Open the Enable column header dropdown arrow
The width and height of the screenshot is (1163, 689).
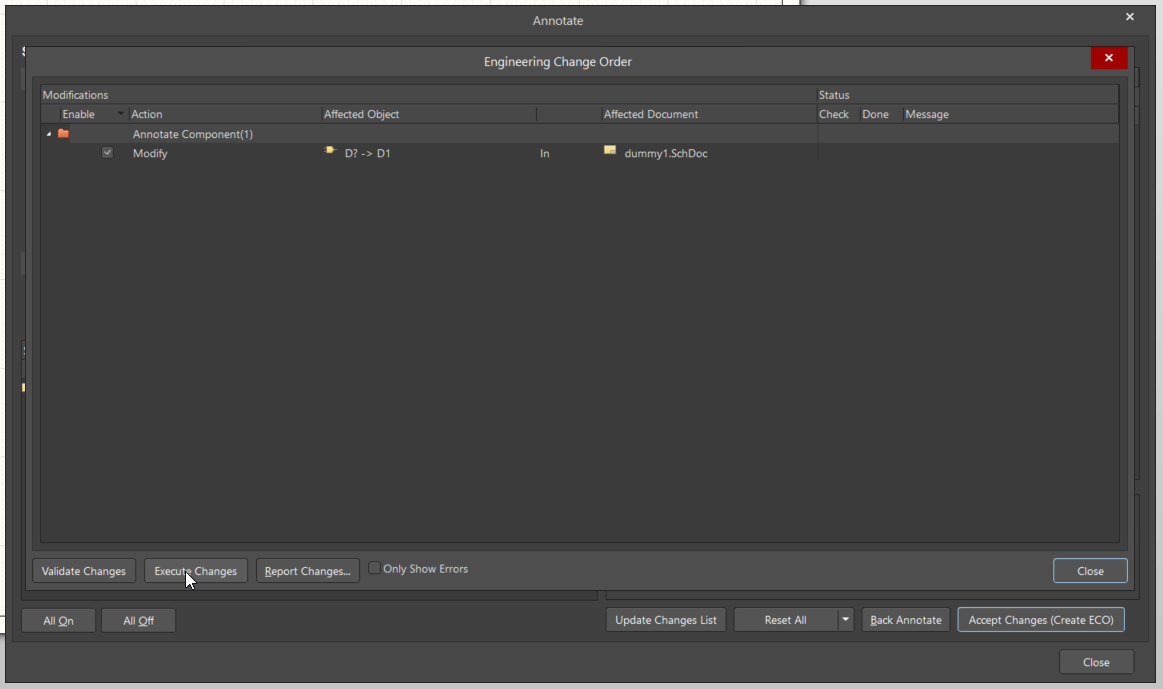click(122, 114)
